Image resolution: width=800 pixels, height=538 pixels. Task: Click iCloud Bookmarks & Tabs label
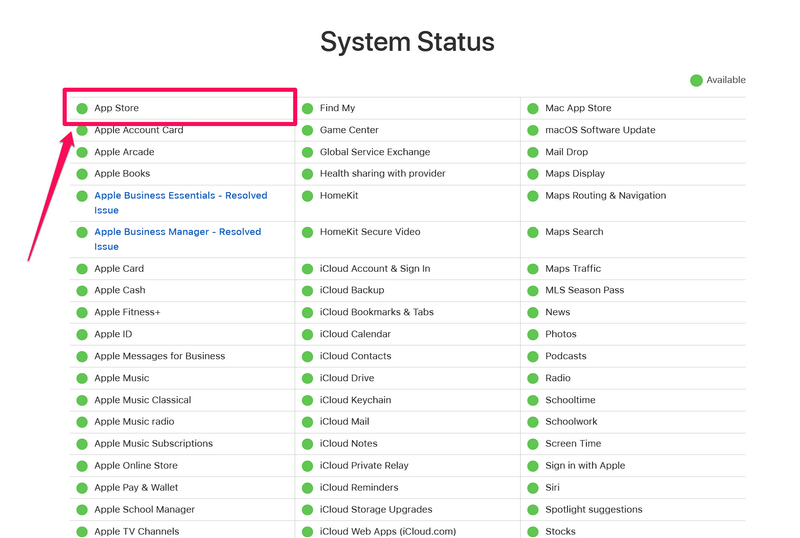click(377, 312)
